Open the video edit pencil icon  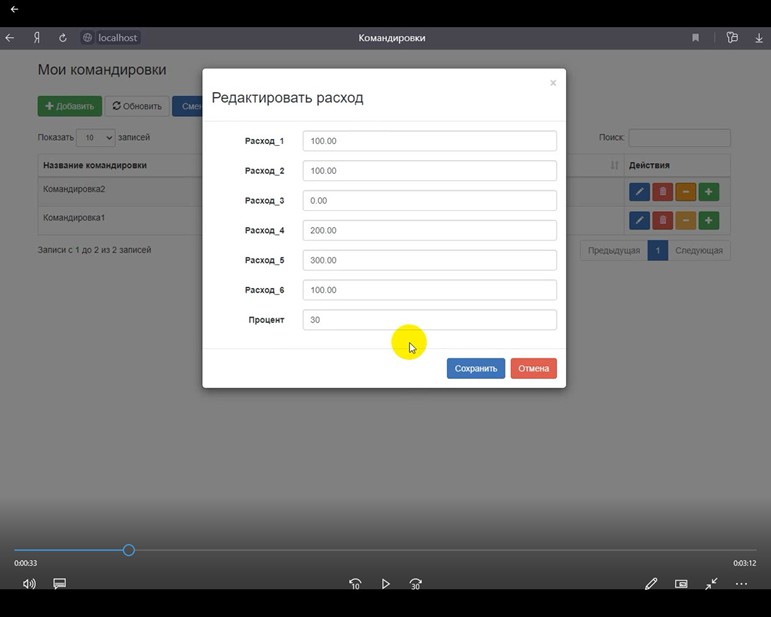651,584
